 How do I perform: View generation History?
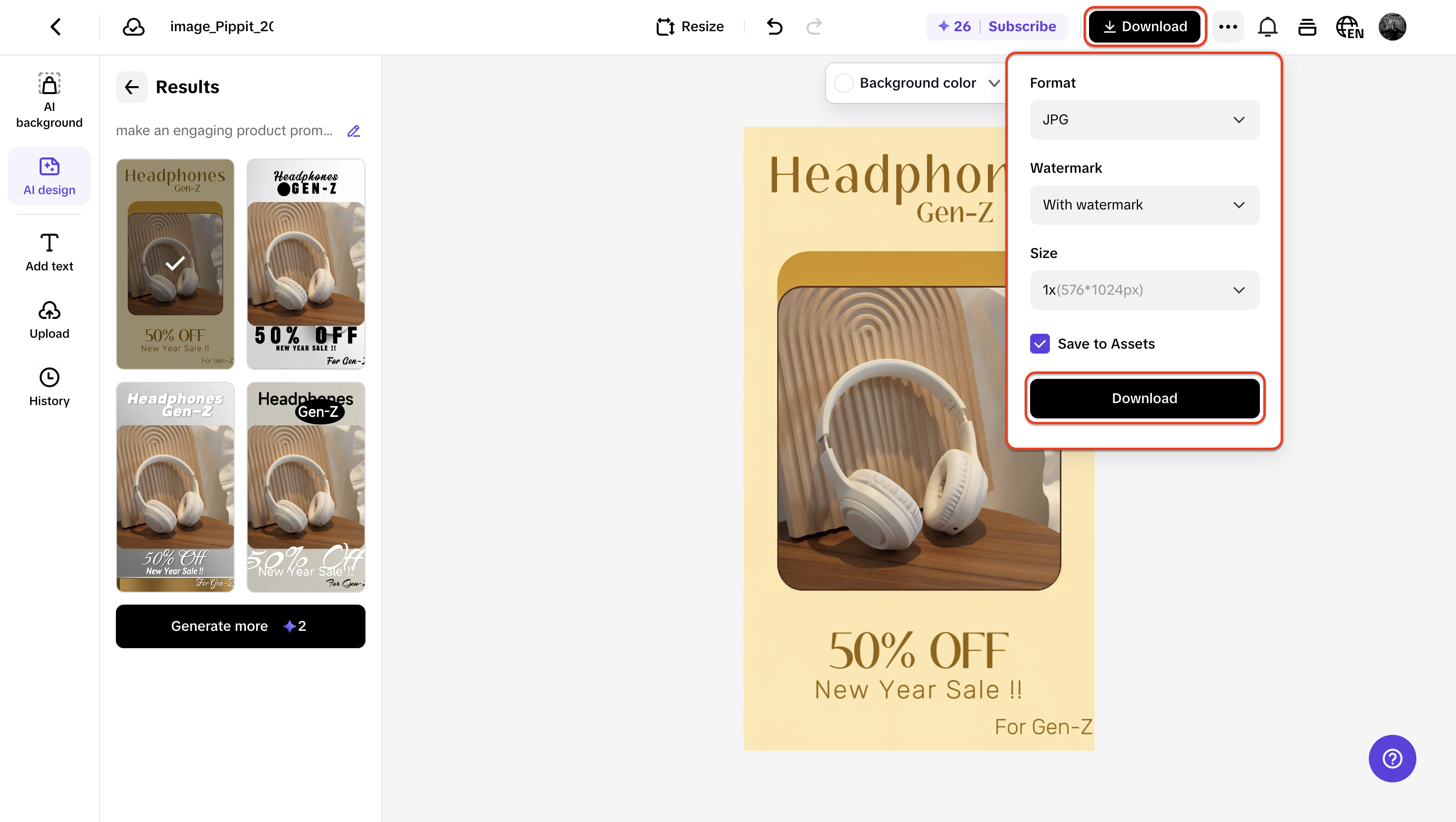(49, 387)
